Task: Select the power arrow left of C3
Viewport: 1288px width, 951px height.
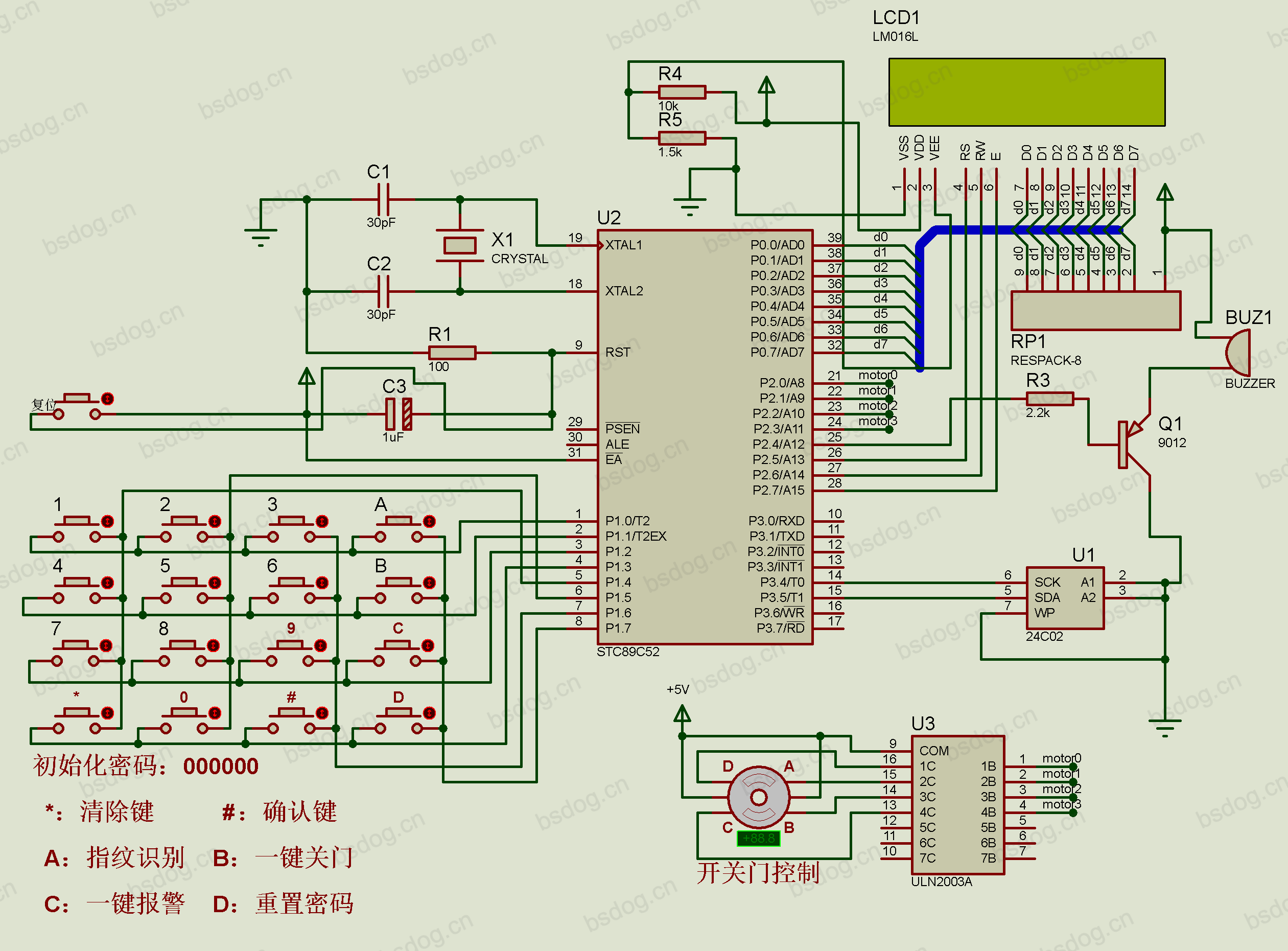Action: 307,377
